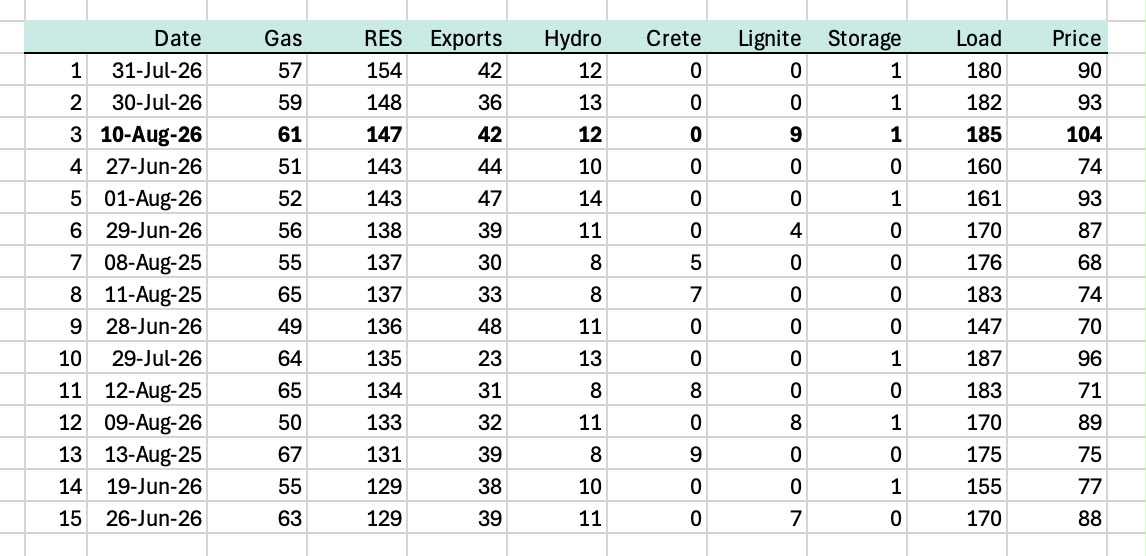The height and width of the screenshot is (556, 1146).
Task: Click the Hydro header cell
Action: coord(557,38)
